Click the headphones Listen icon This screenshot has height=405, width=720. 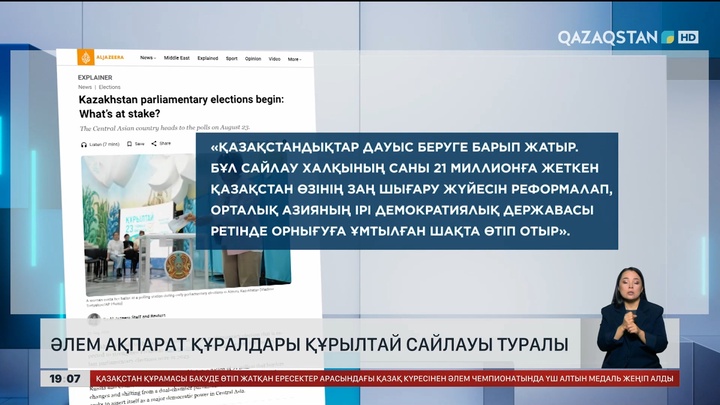tap(84, 144)
